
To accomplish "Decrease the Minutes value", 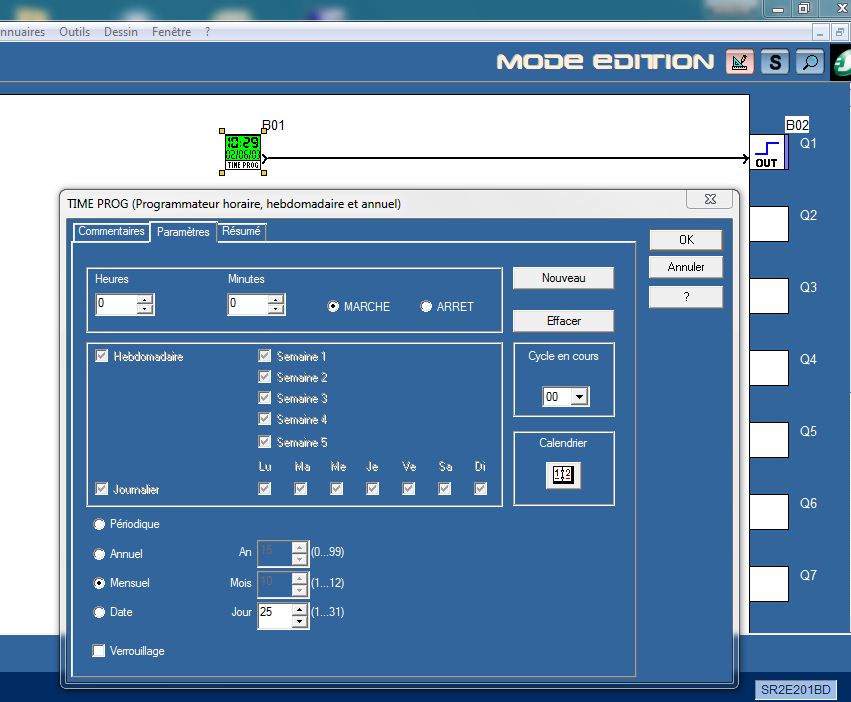I will (276, 309).
